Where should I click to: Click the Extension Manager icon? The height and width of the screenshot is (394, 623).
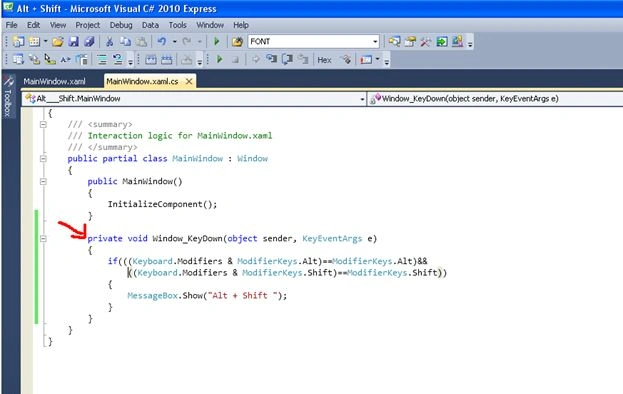coord(457,41)
